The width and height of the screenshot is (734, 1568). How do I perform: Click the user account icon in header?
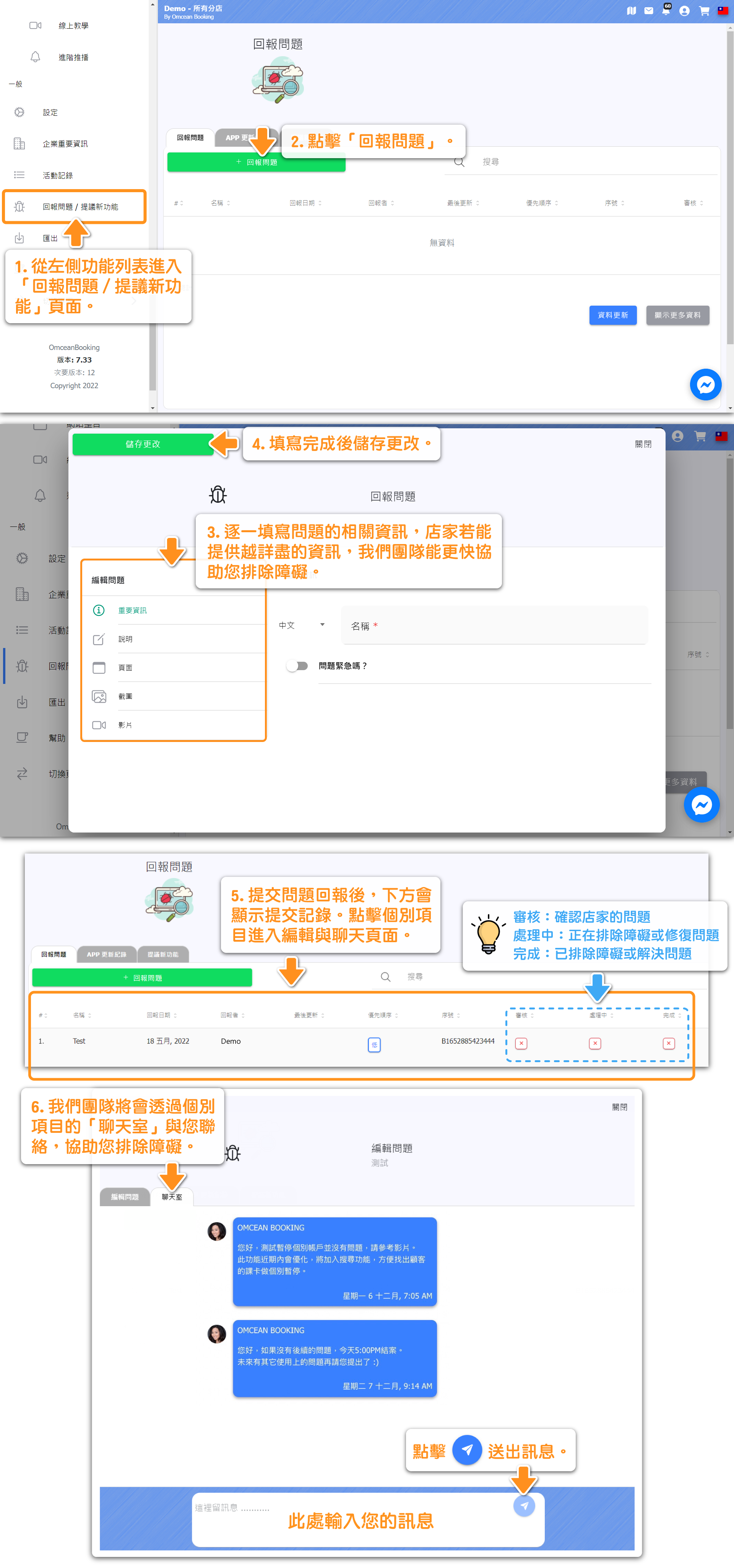[x=684, y=11]
